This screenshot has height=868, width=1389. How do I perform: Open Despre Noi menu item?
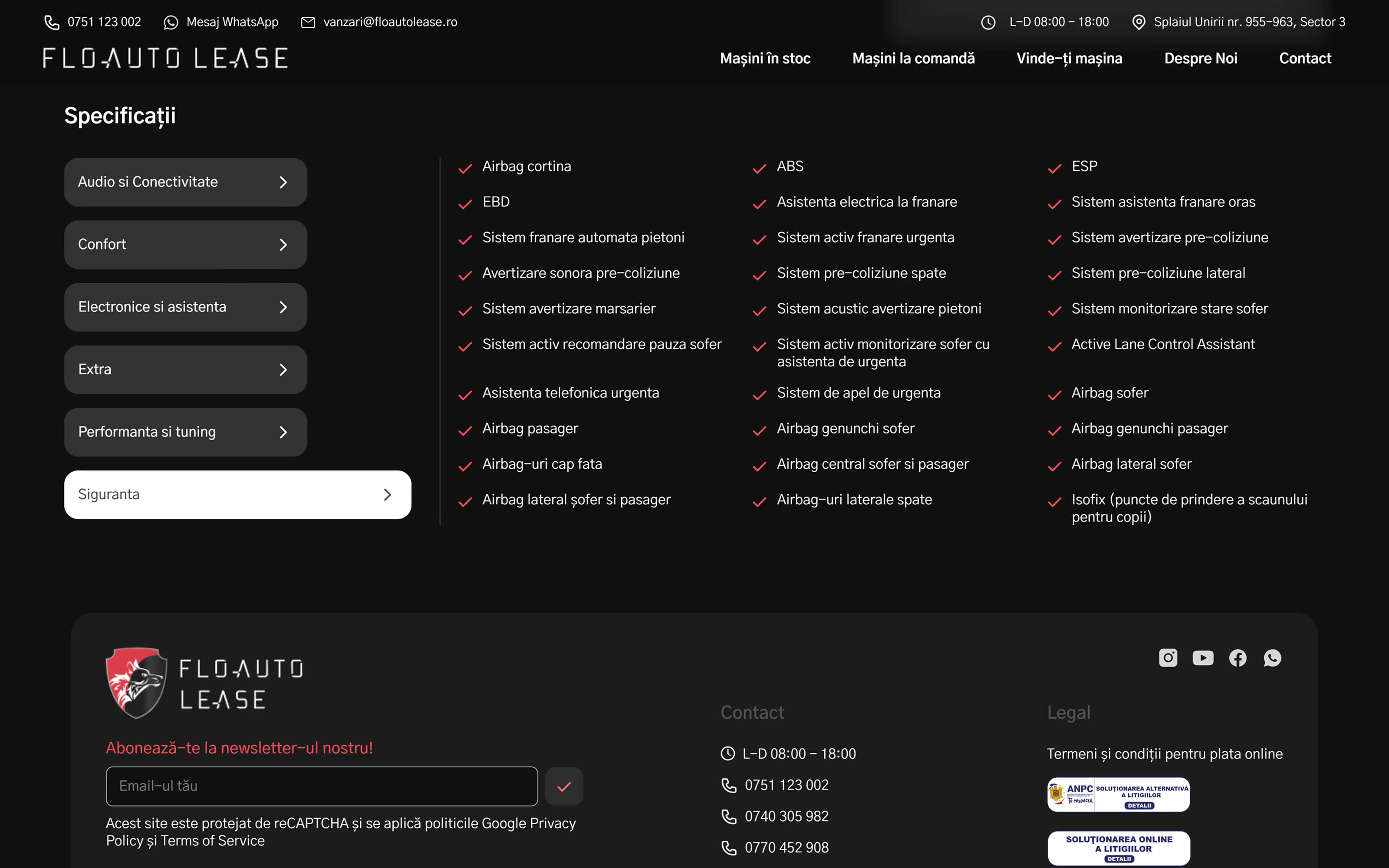click(1201, 59)
